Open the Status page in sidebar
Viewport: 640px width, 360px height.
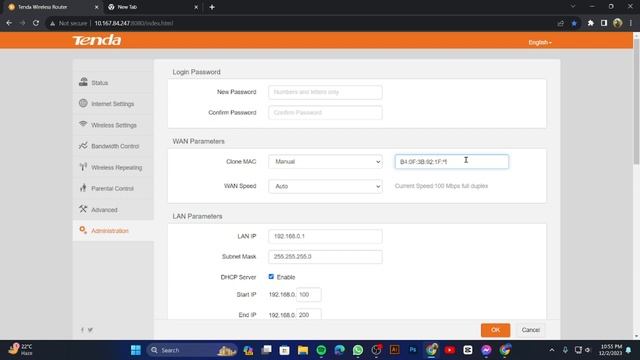click(100, 83)
